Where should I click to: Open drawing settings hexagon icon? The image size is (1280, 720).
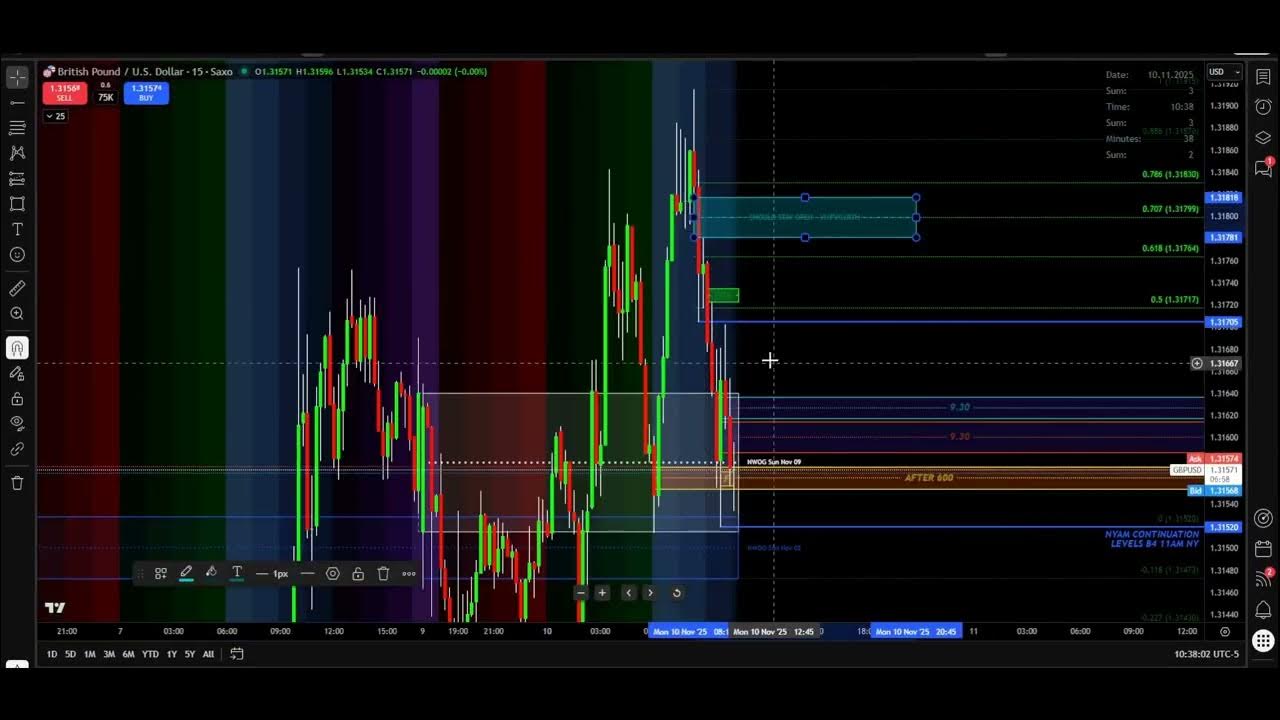tap(333, 574)
